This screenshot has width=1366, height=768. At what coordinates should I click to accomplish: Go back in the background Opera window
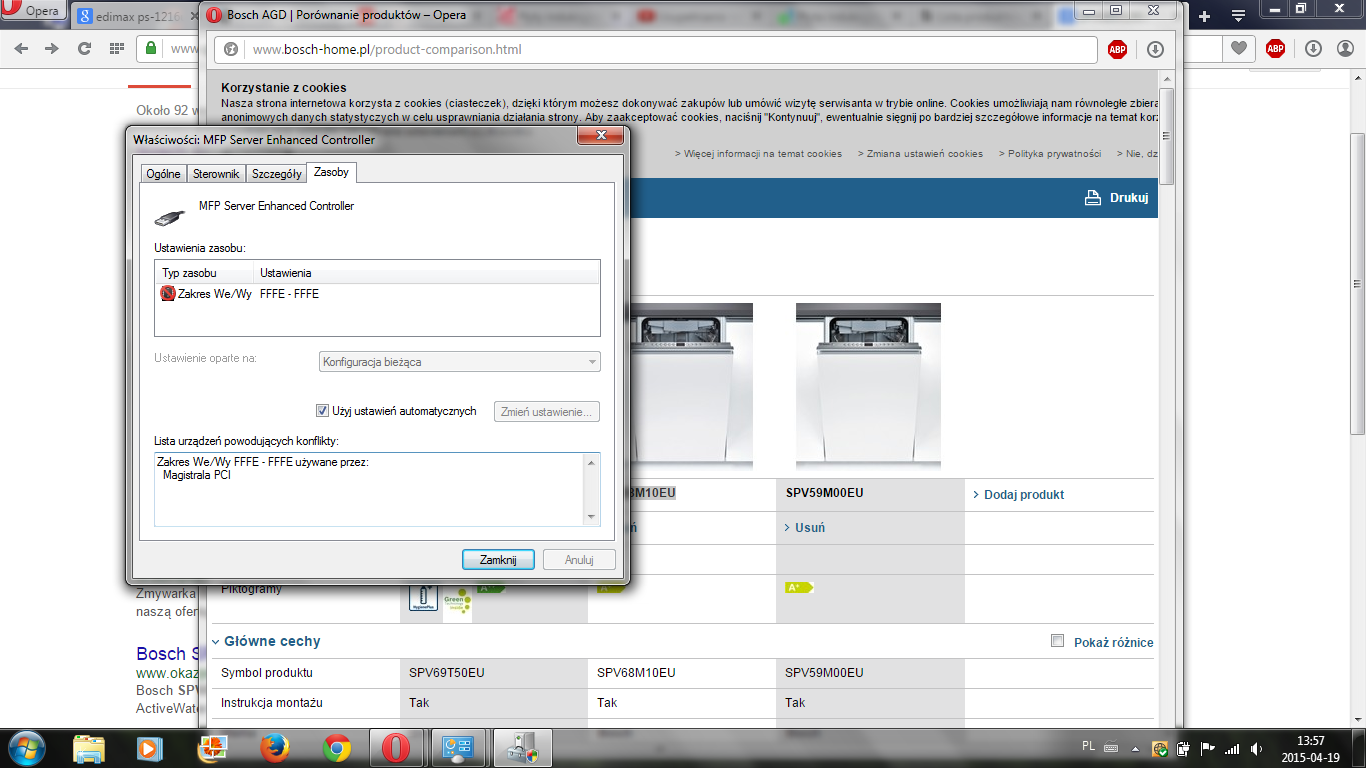pyautogui.click(x=21, y=48)
